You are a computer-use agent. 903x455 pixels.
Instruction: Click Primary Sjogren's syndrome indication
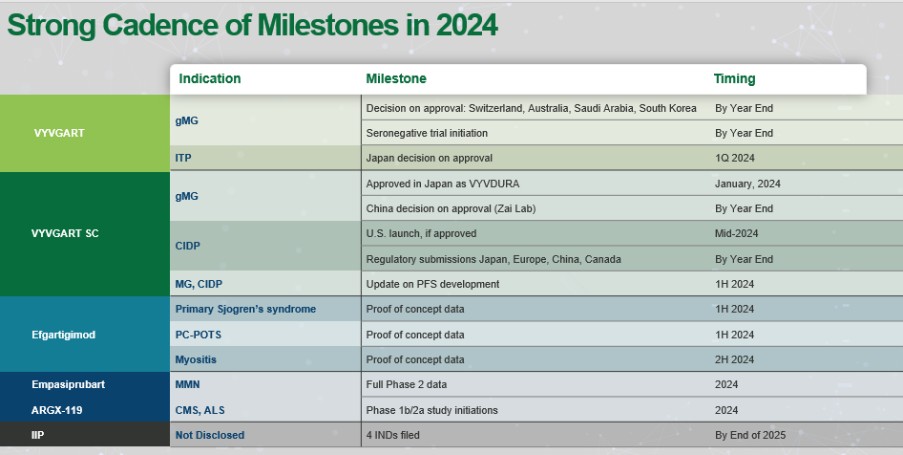245,309
